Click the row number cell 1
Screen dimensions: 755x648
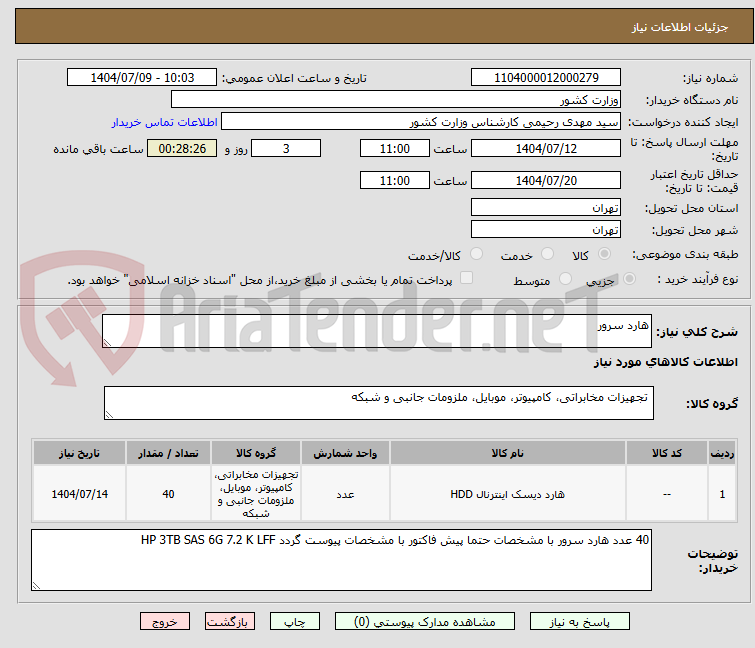coord(722,494)
